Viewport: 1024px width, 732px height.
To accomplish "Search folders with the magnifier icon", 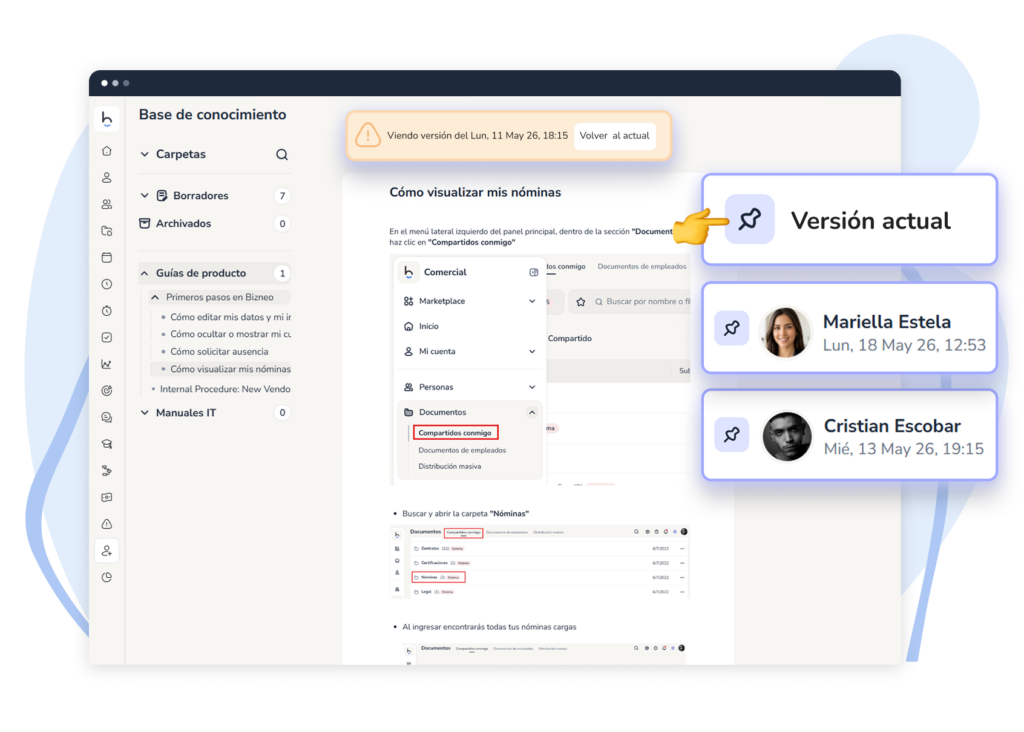I will (x=282, y=155).
